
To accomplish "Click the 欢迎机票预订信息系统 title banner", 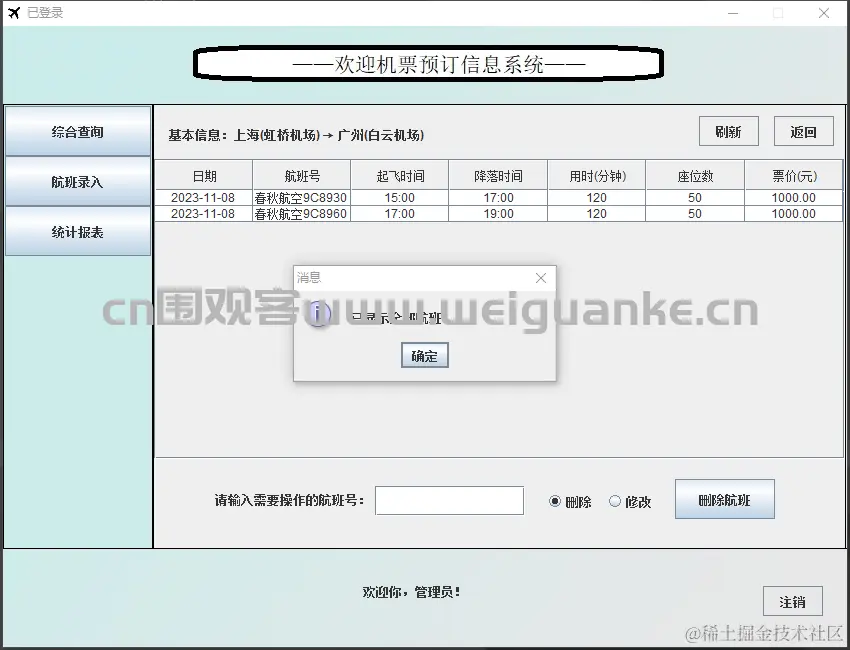I will [428, 64].
